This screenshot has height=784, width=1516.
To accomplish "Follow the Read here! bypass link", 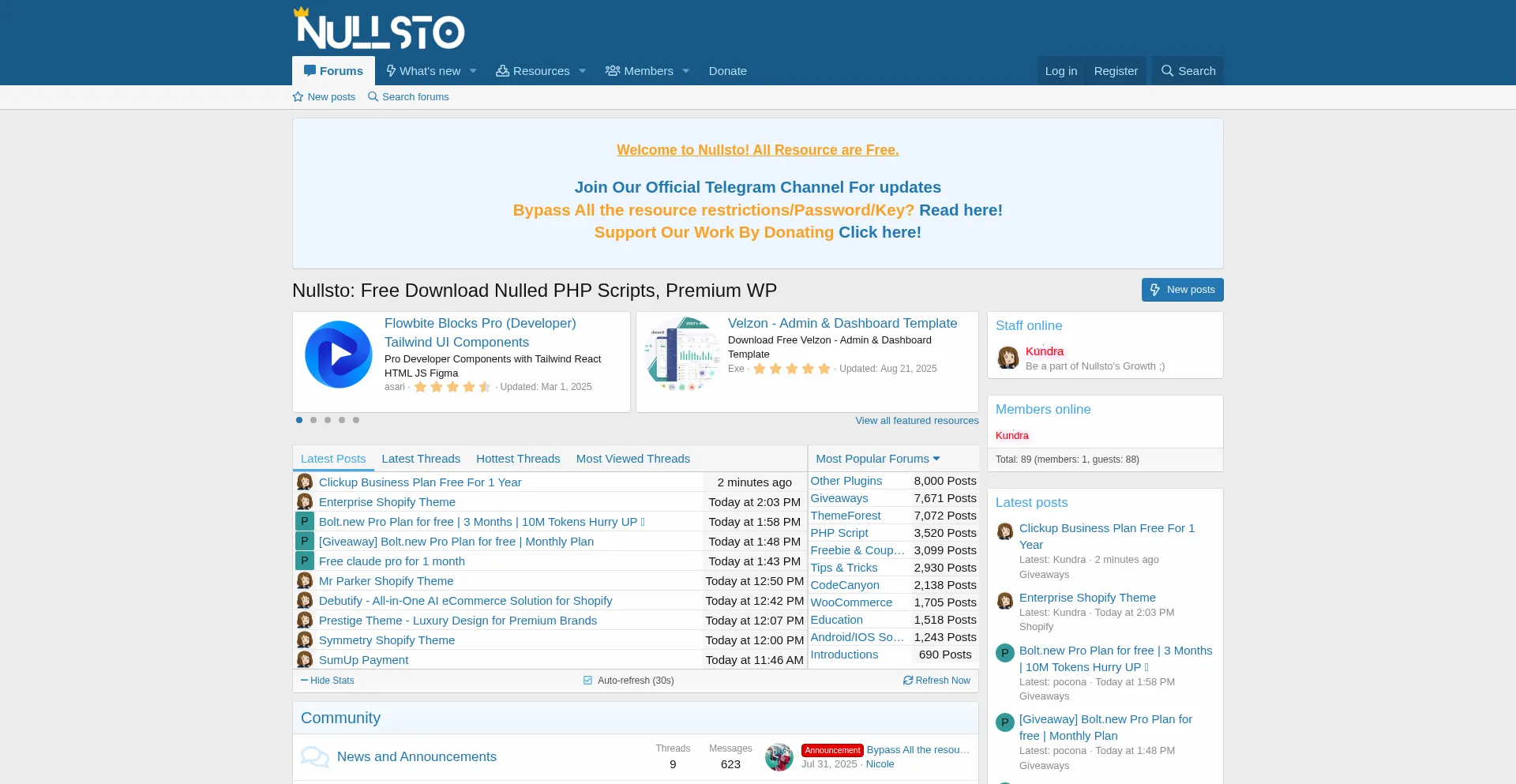I will pos(961,210).
